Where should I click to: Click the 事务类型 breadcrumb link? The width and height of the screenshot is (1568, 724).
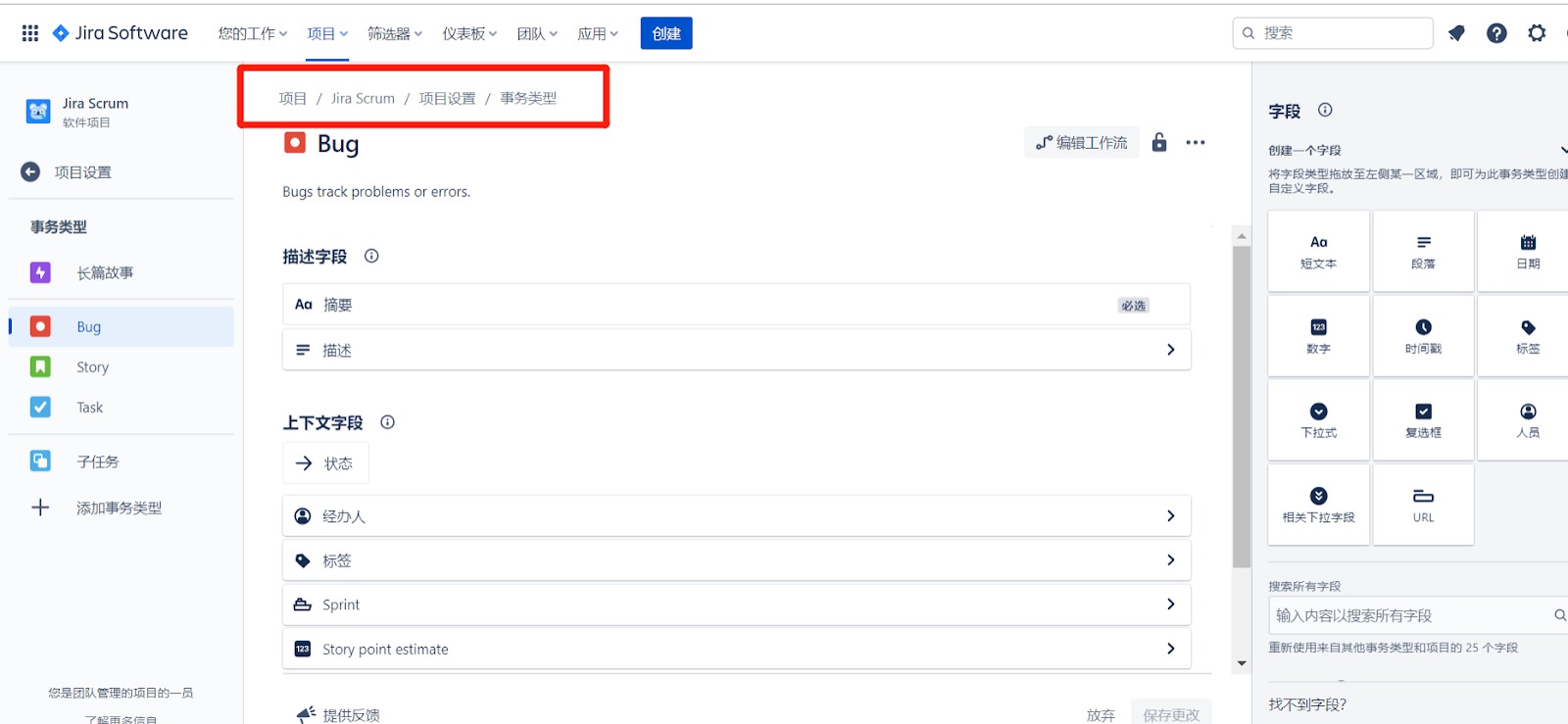coord(528,98)
